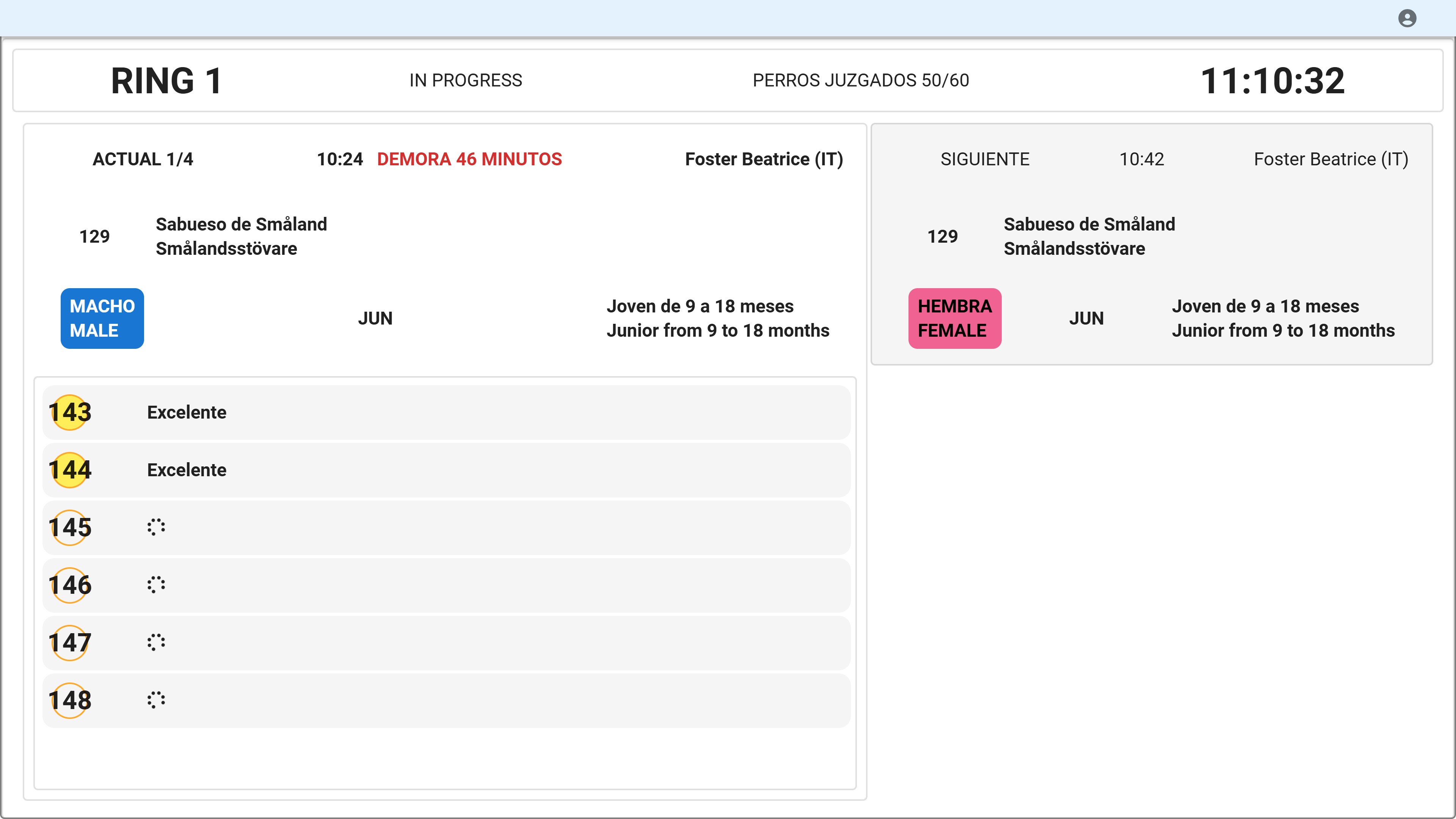Click pending spinner icon in row 145
1456x819 pixels.
pos(156,527)
